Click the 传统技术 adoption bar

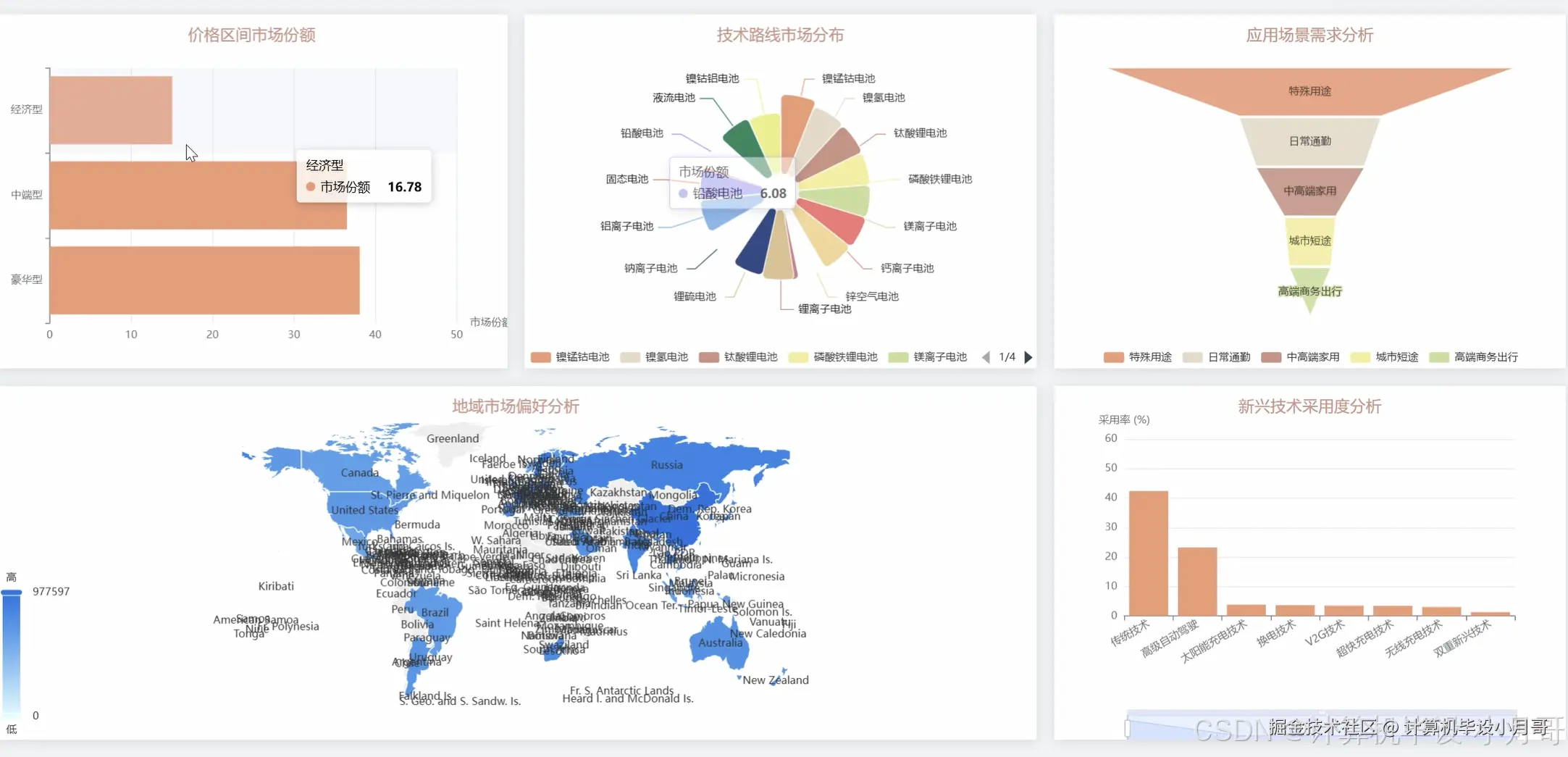[1148, 553]
